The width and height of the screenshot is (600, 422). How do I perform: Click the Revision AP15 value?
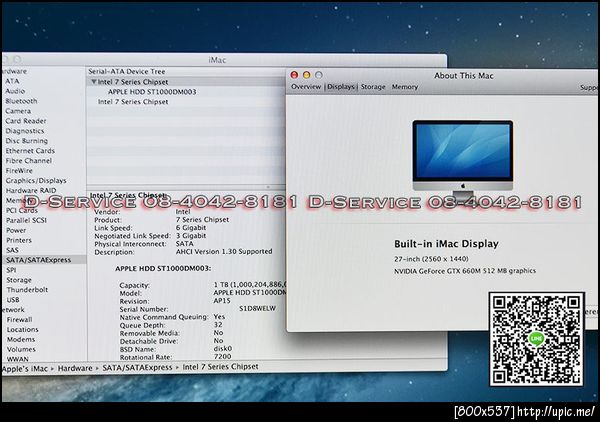pyautogui.click(x=222, y=301)
